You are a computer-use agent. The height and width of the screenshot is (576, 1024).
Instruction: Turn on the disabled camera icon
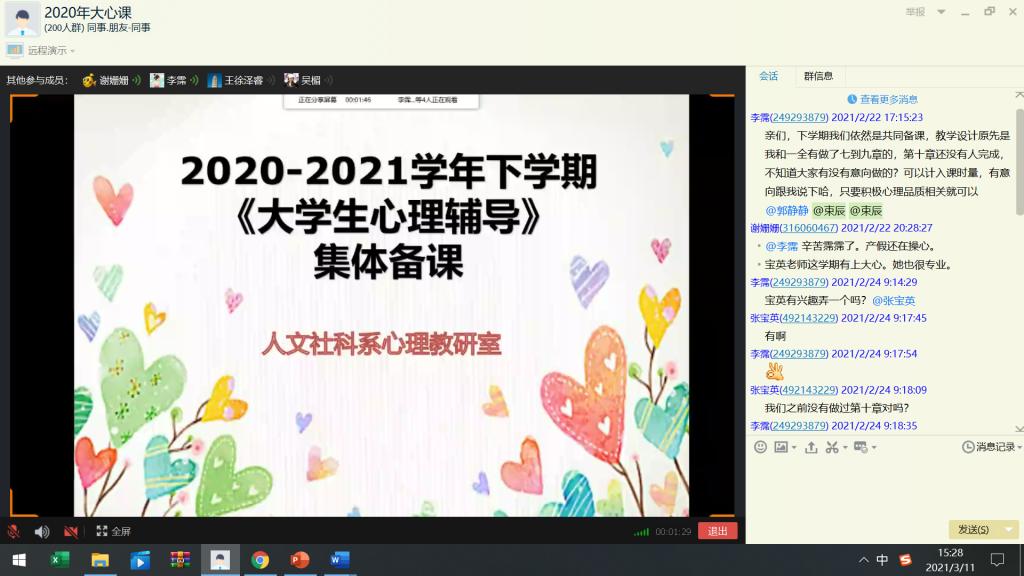(71, 532)
